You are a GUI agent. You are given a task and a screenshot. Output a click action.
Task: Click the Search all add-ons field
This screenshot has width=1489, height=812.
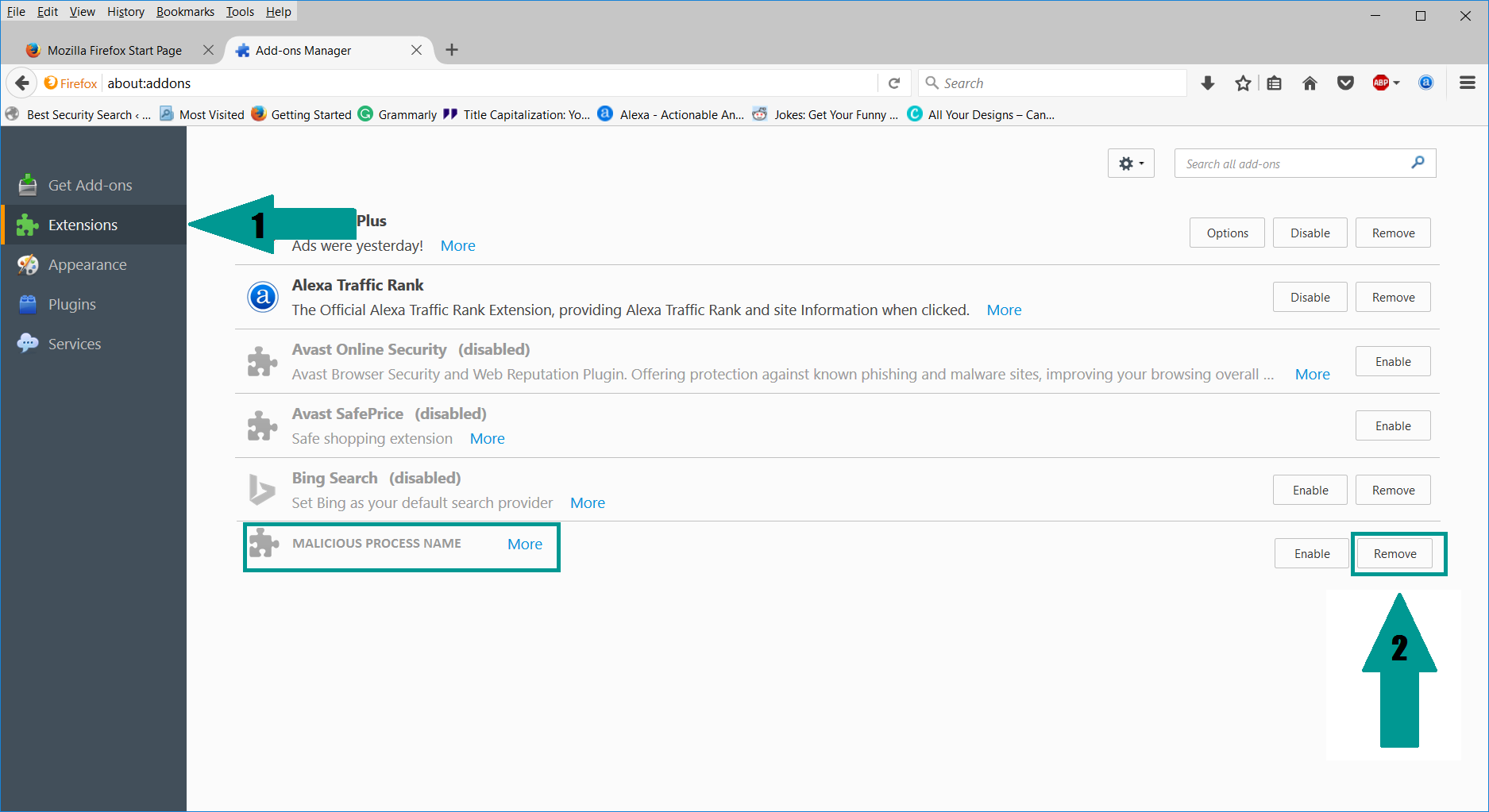point(1294,164)
